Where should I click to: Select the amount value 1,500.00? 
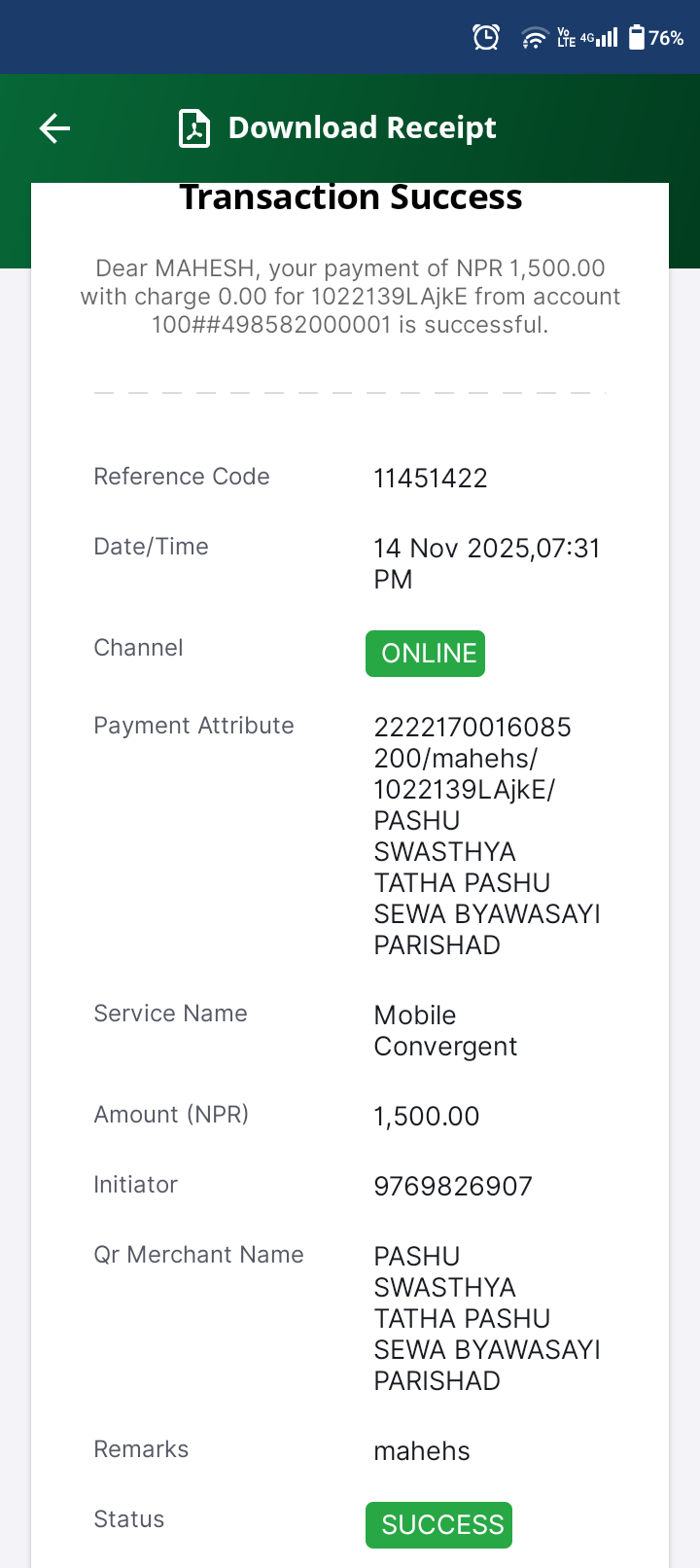[x=427, y=1117]
